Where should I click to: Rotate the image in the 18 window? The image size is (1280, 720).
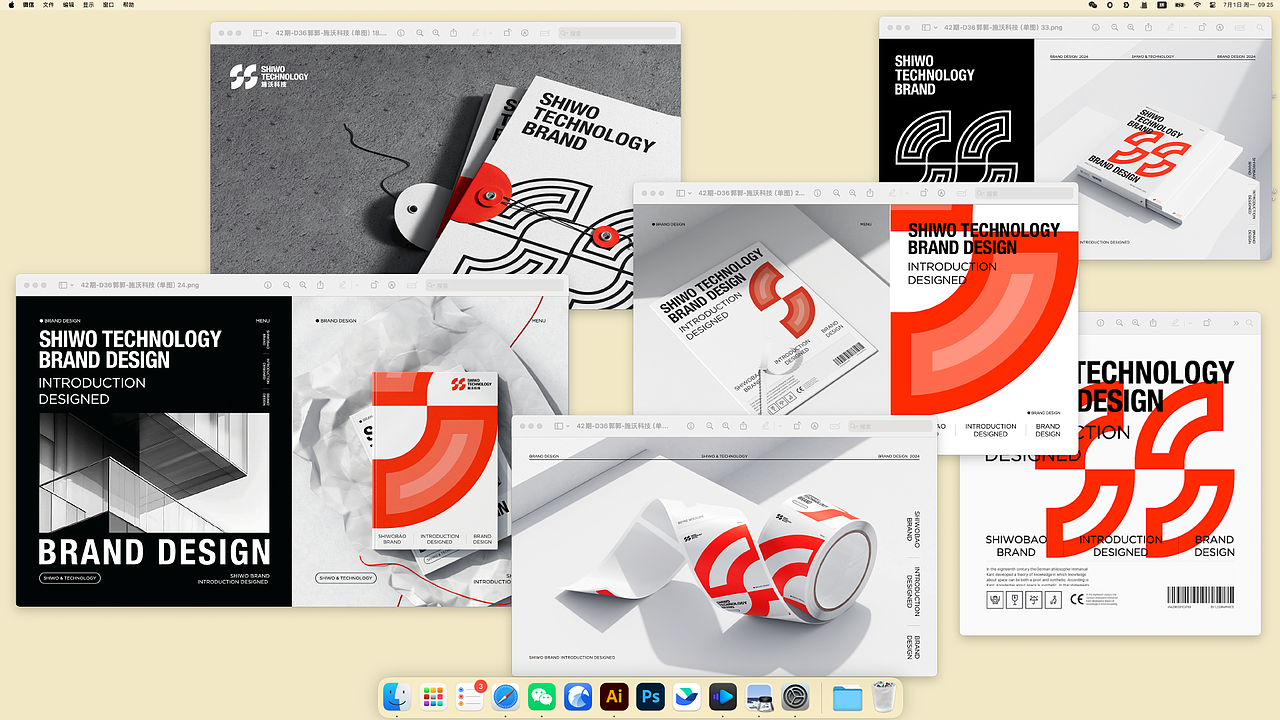tap(507, 33)
